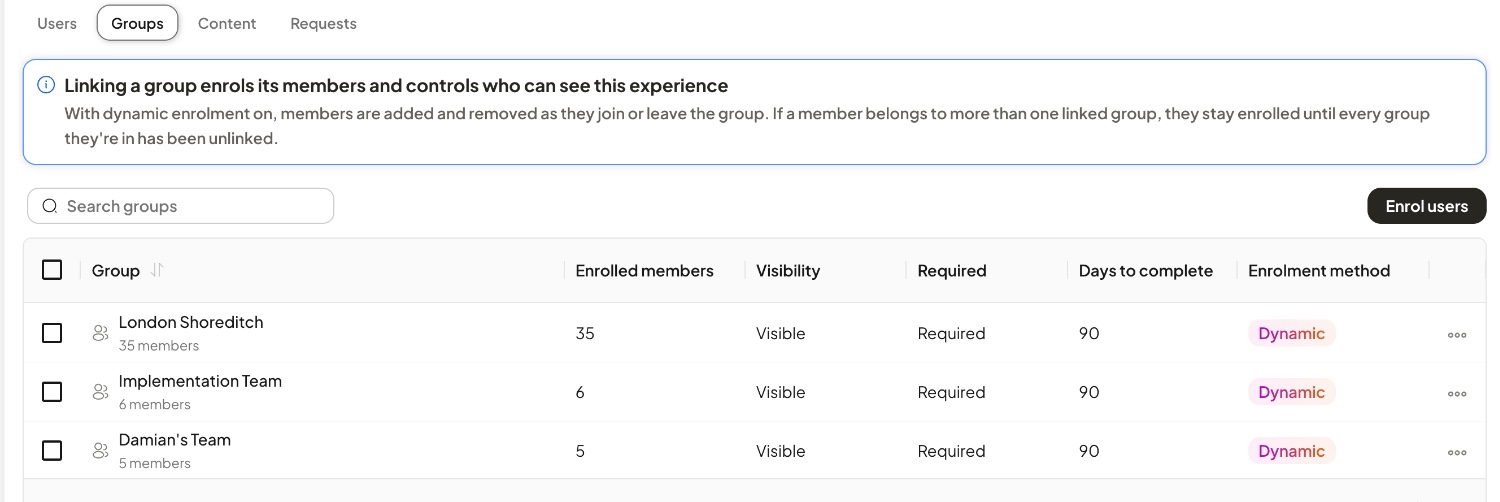
Task: Click the London Shoreditch group icon
Action: 100,333
